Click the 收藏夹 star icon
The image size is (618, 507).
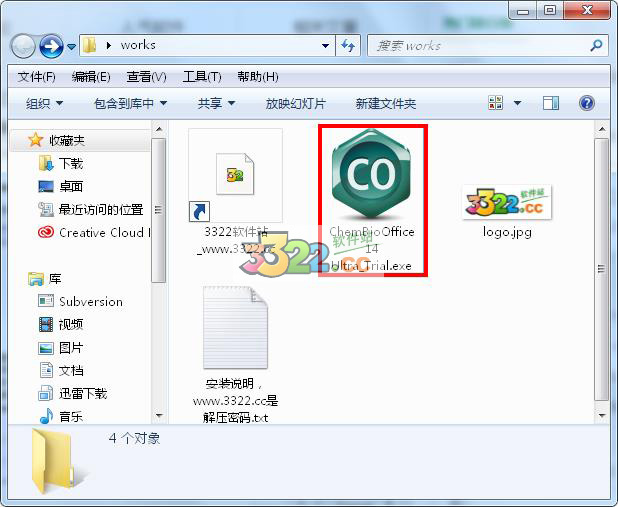(35, 140)
